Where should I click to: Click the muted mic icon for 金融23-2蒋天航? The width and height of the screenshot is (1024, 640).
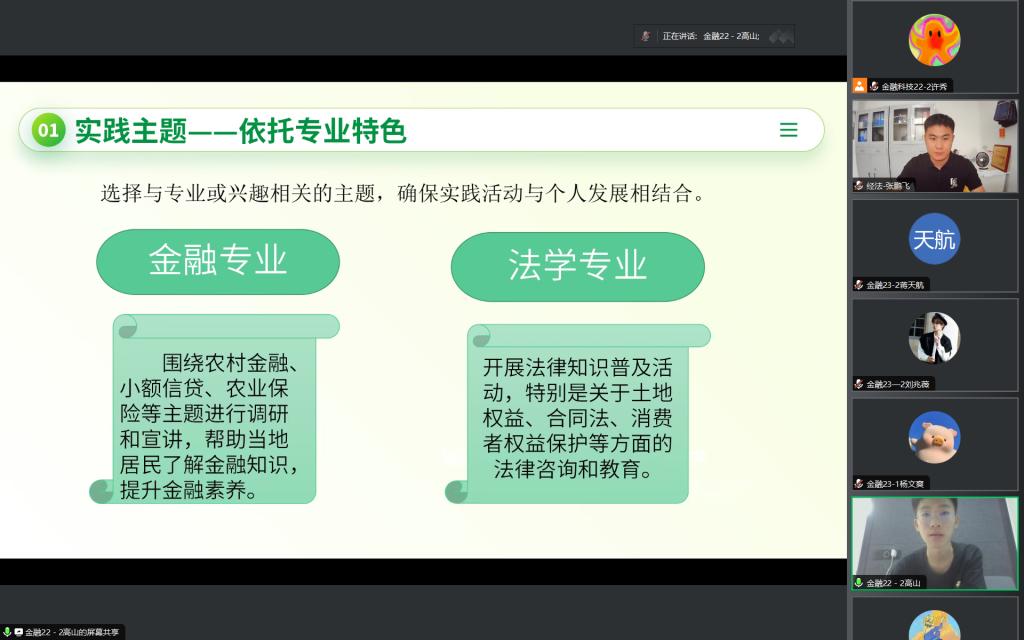(x=859, y=285)
